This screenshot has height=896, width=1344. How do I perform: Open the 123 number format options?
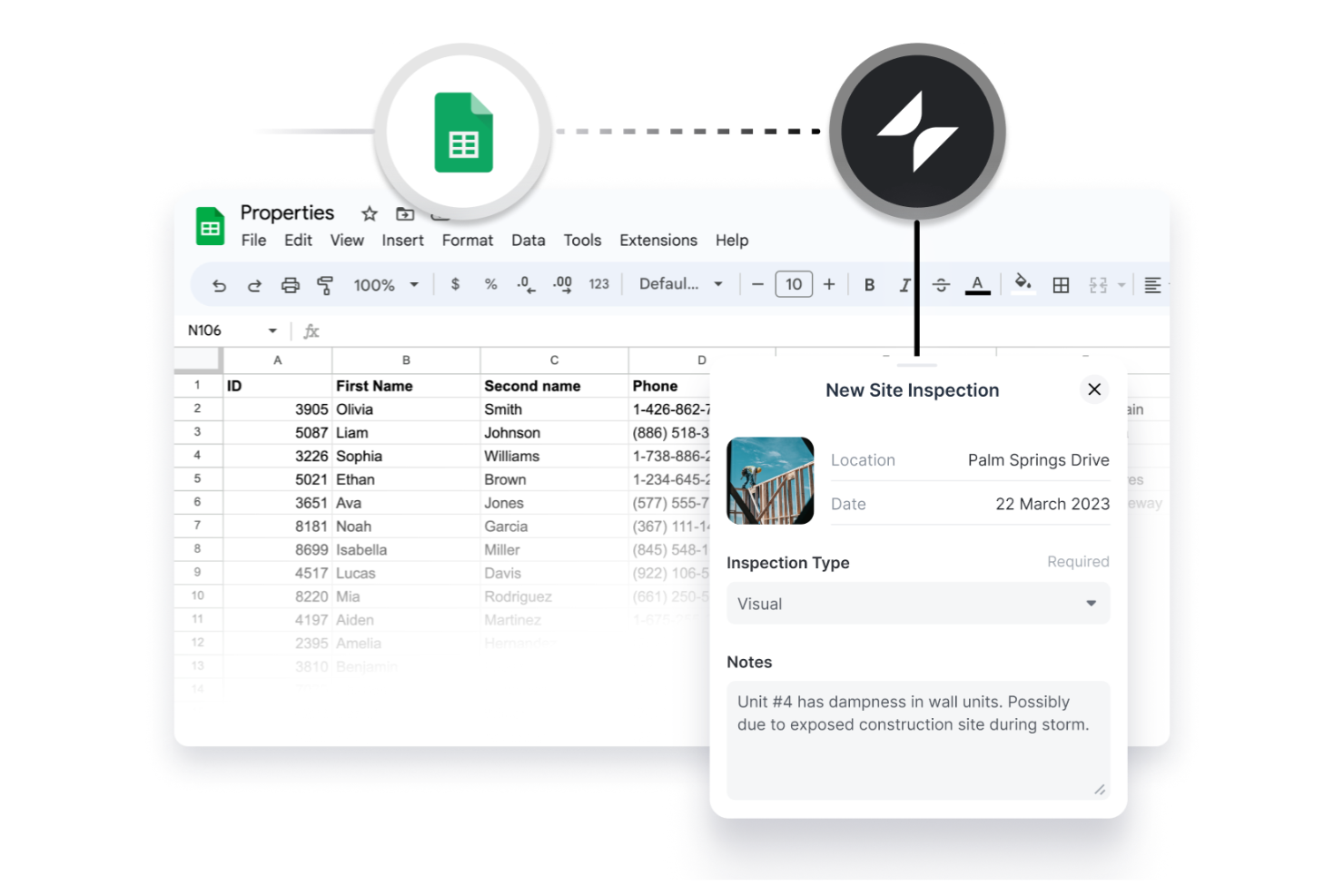598,284
